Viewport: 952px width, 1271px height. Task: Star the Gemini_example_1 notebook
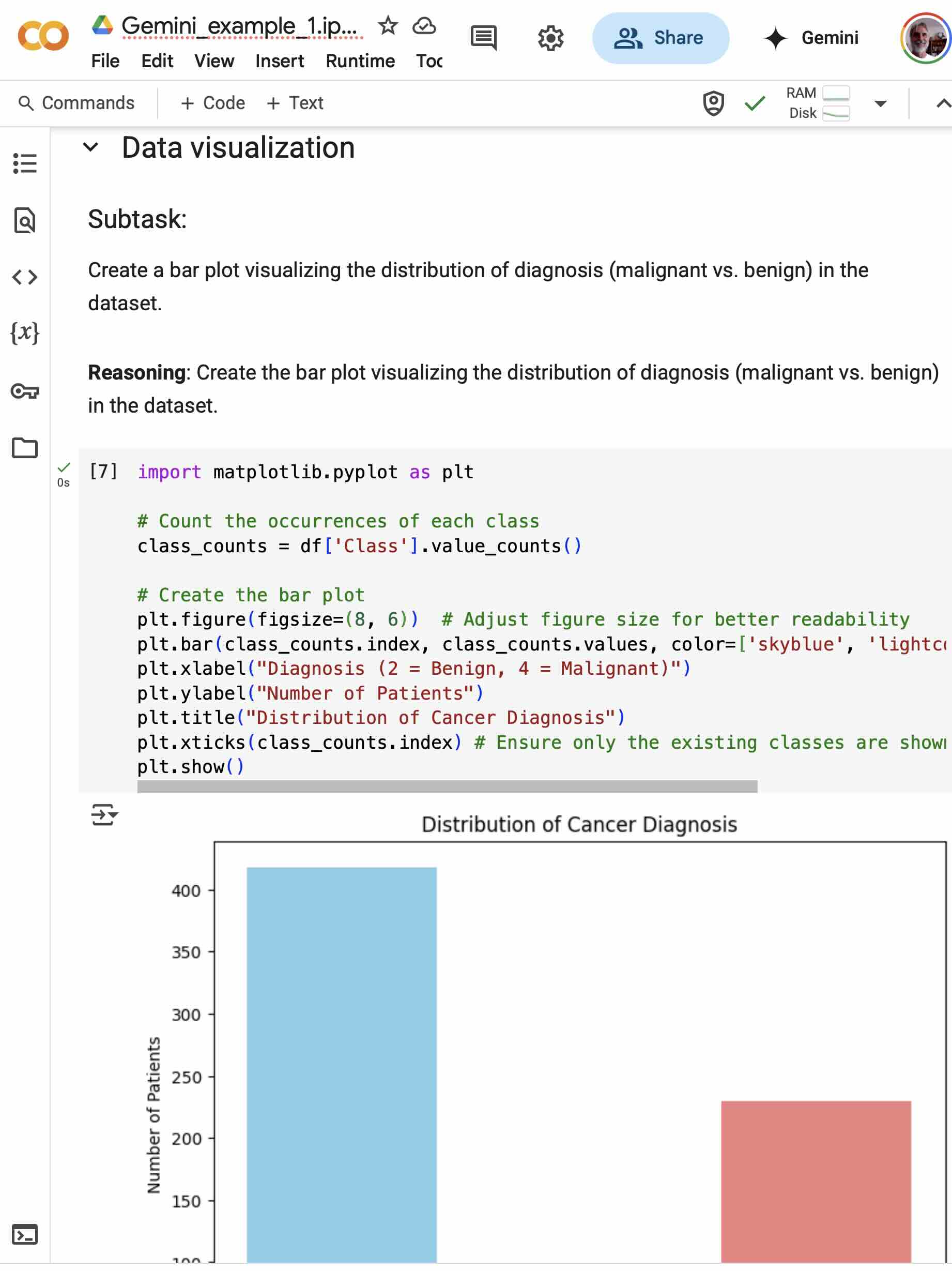click(x=388, y=25)
